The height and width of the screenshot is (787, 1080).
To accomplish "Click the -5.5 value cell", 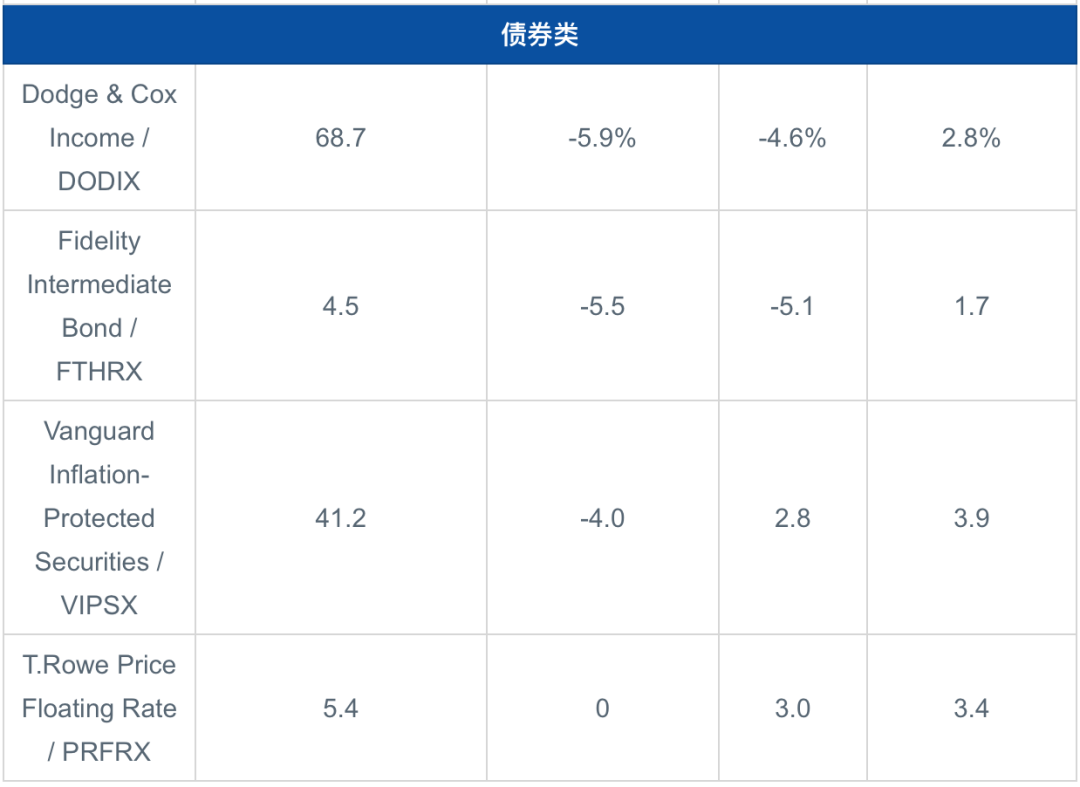I will [x=602, y=306].
